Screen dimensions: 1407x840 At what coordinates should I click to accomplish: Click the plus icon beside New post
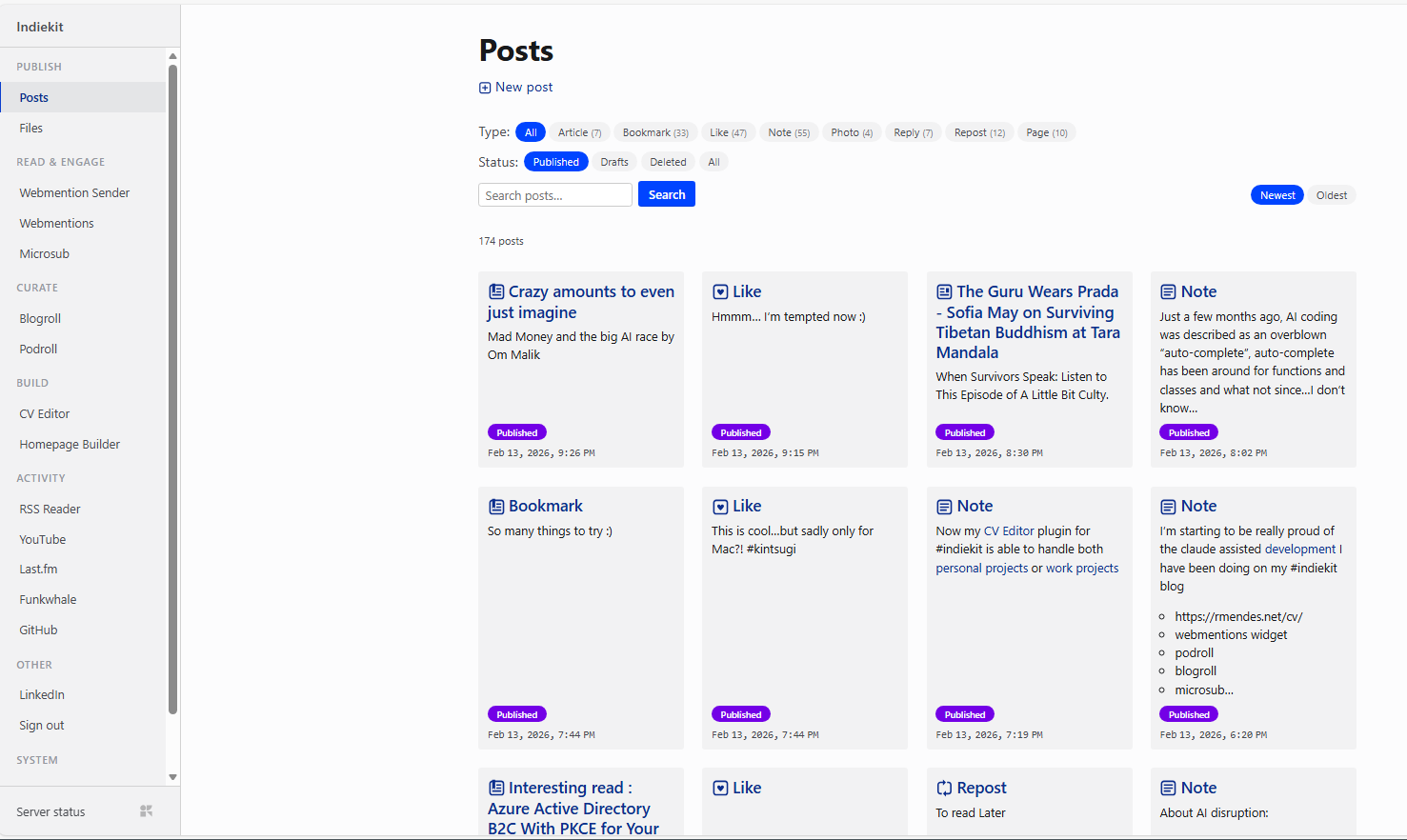485,88
